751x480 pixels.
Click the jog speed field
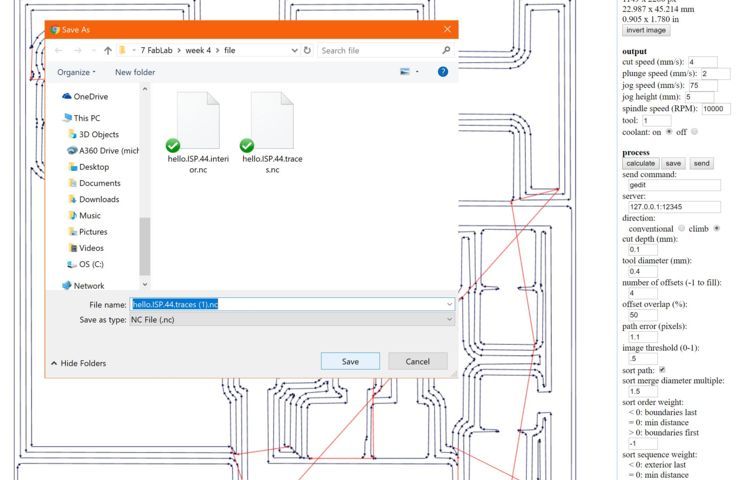[x=703, y=85]
